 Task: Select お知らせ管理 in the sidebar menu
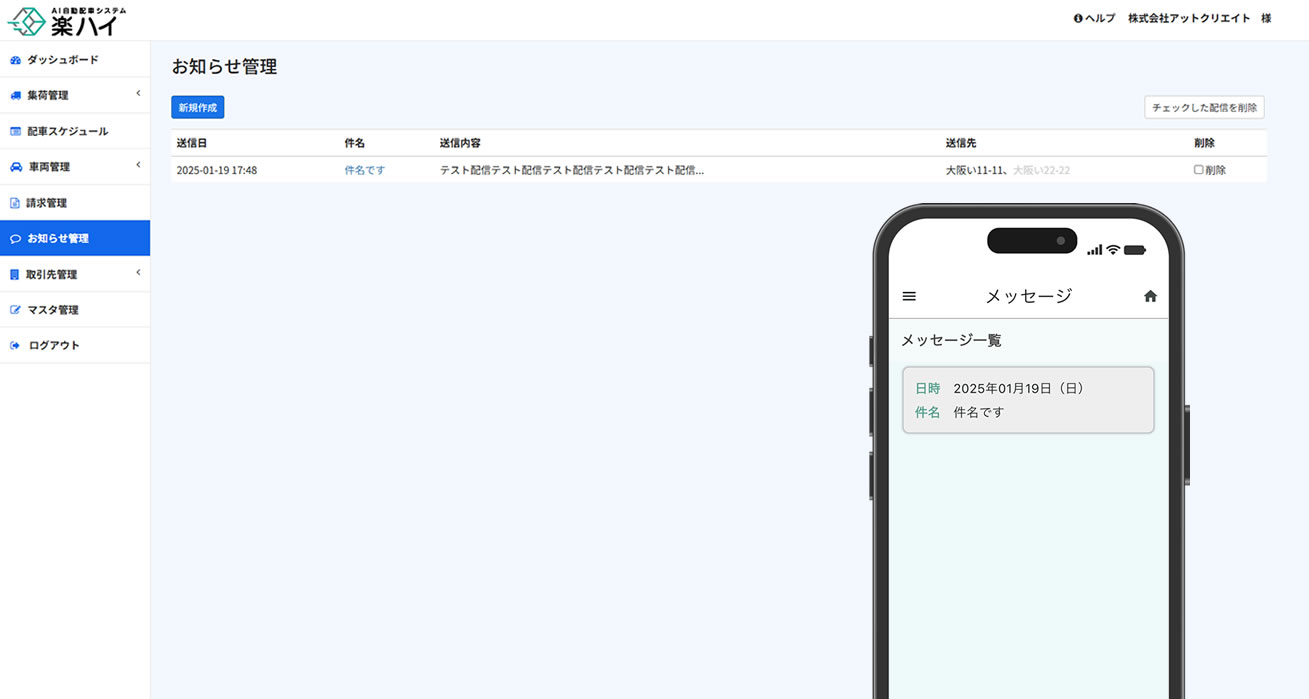[58, 239]
